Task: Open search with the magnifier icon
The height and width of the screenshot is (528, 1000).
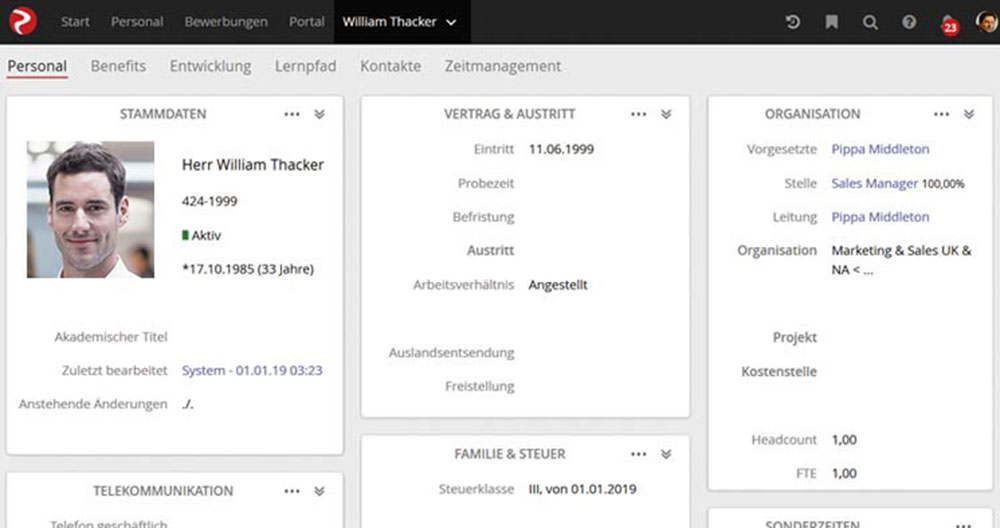Action: click(x=870, y=22)
